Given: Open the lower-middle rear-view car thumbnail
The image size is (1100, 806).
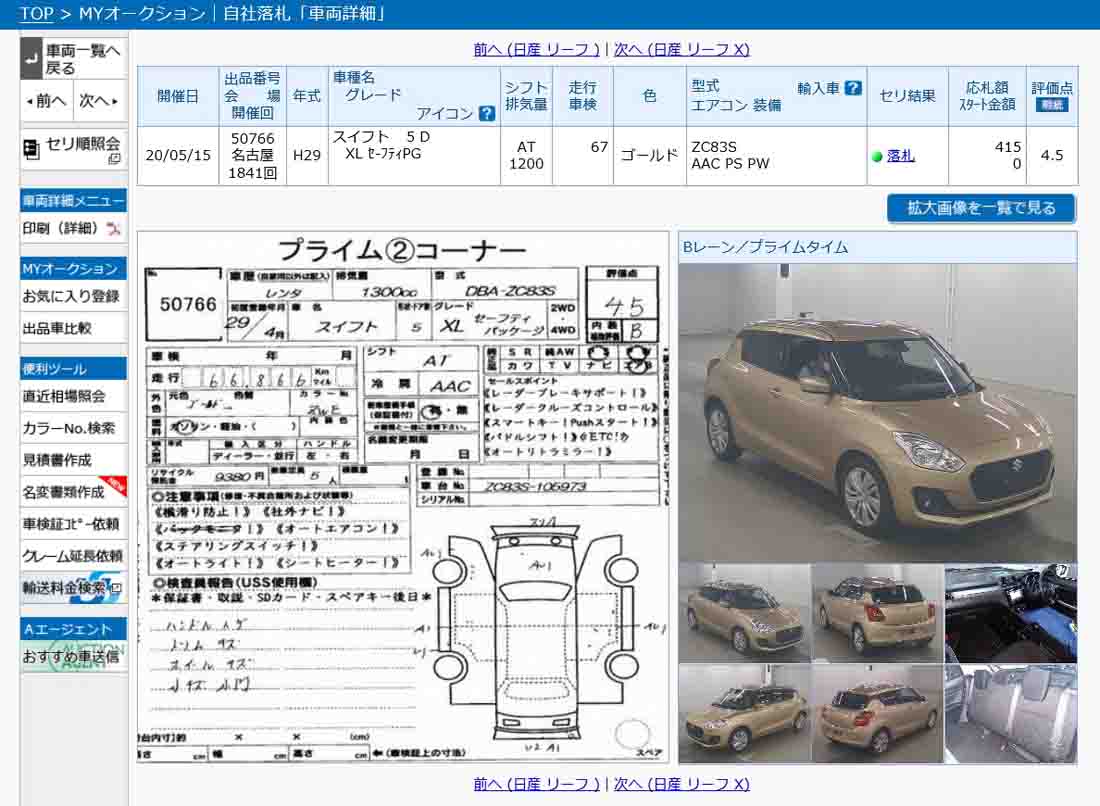Looking at the screenshot, I should coord(878,713).
